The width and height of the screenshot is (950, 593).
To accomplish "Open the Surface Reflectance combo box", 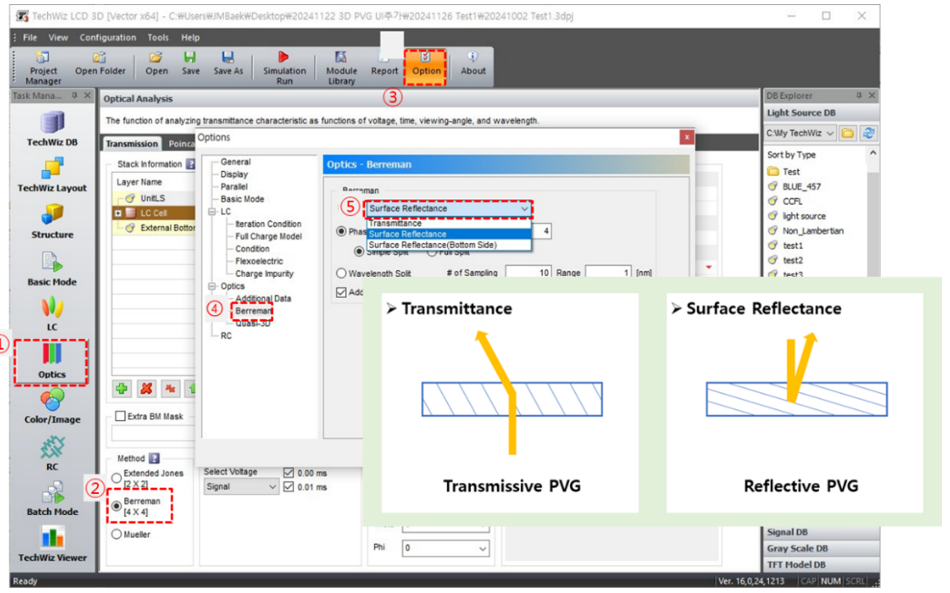I will tap(448, 208).
